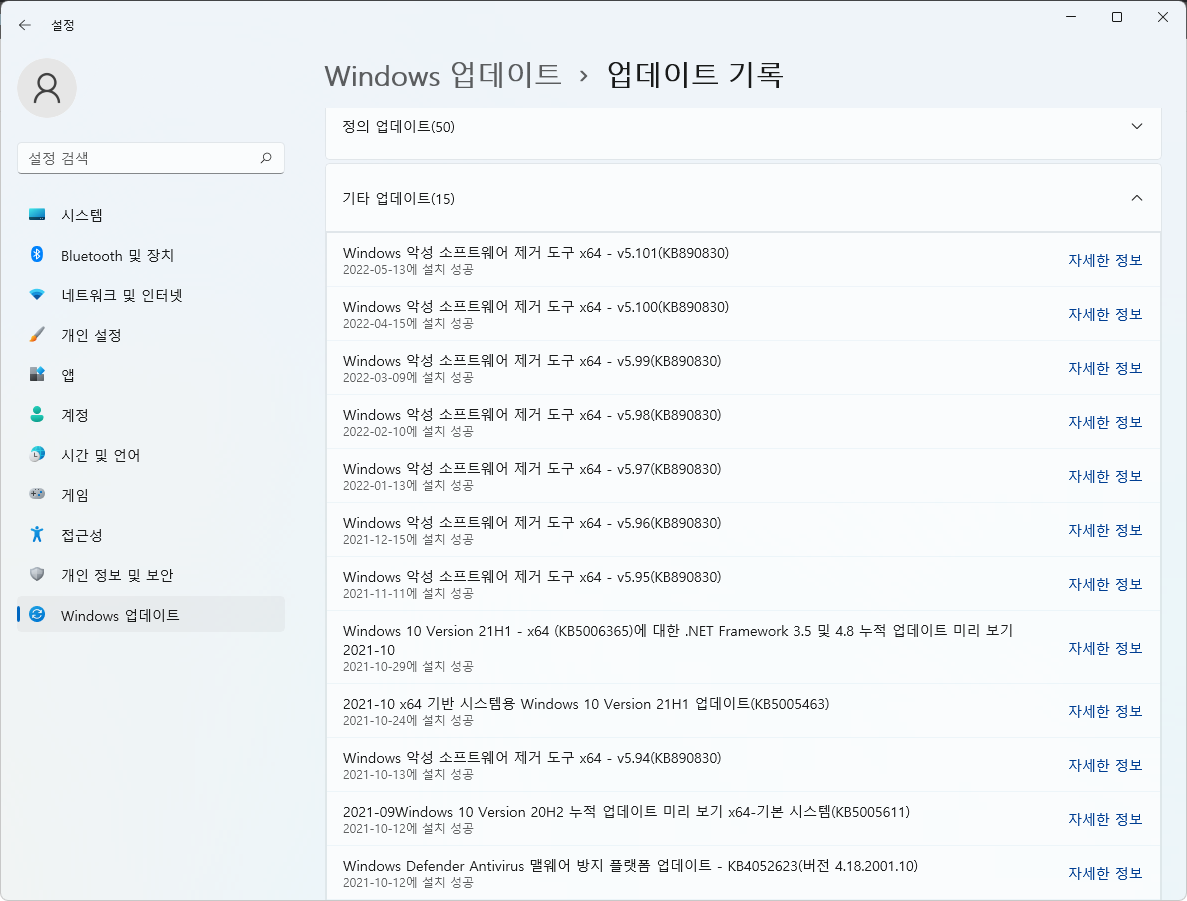Open 시스템 settings page
Viewport: 1187px width, 901px height.
click(151, 215)
